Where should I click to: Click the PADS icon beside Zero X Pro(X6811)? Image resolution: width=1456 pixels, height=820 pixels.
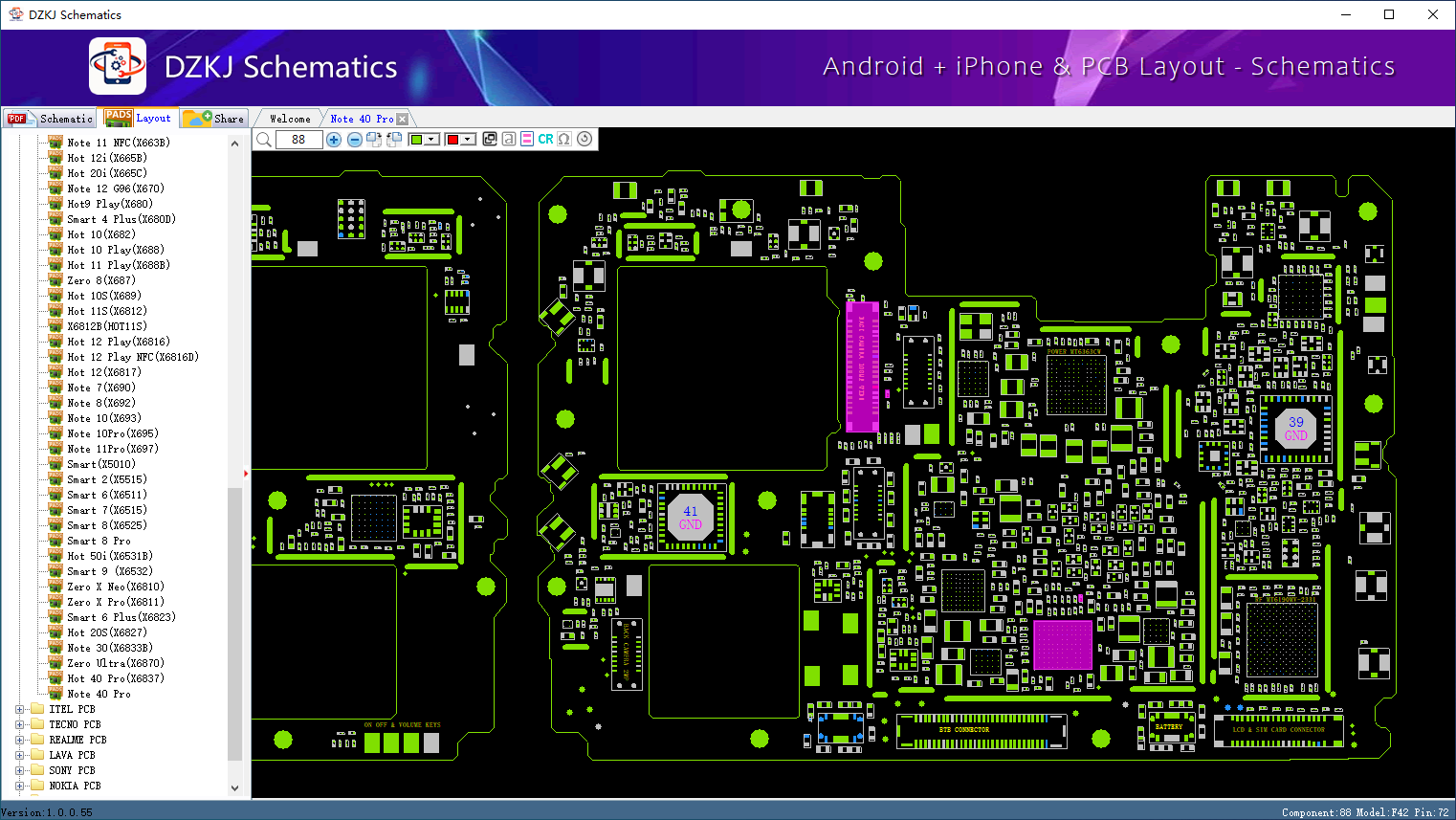pyautogui.click(x=55, y=602)
